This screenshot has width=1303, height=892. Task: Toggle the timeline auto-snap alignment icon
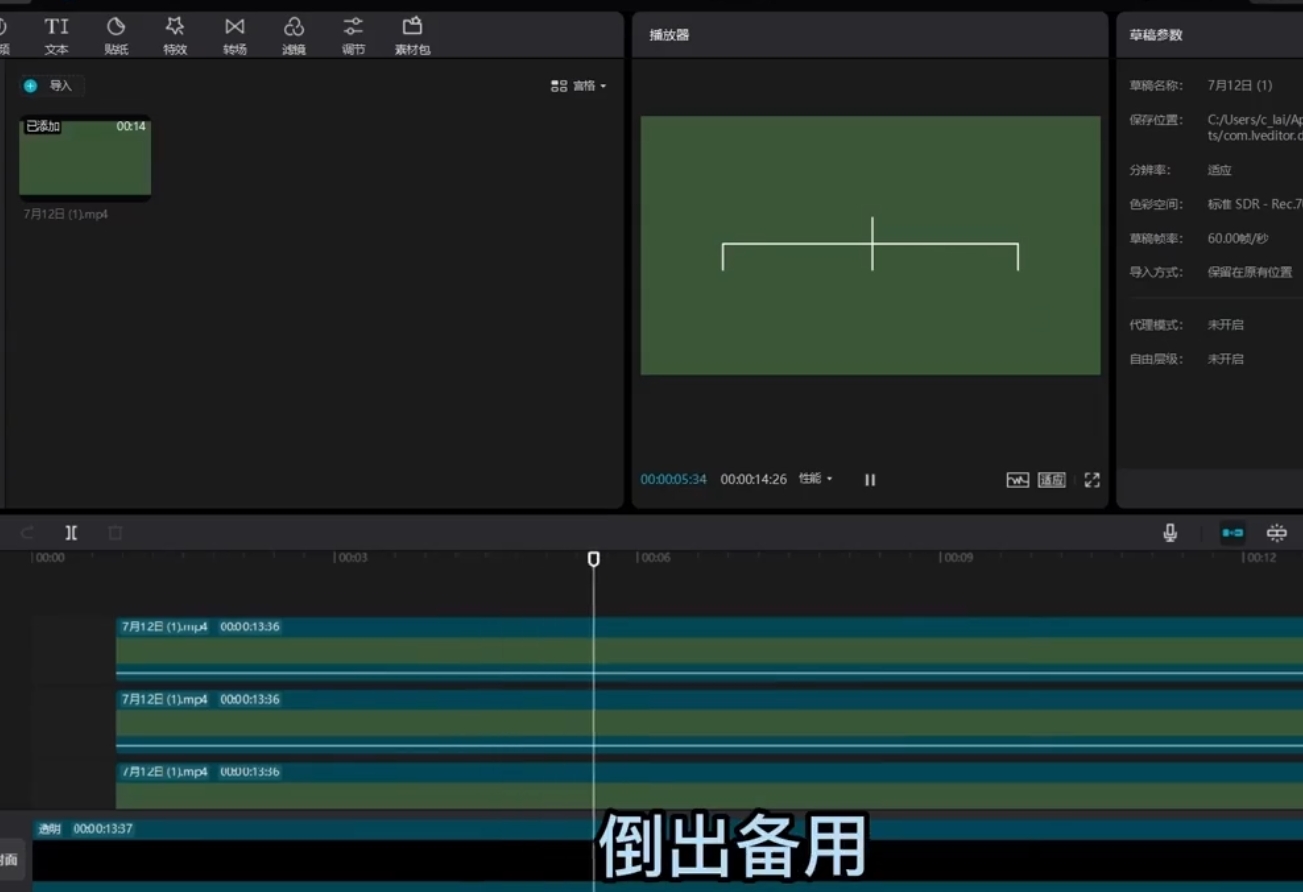pos(1277,533)
